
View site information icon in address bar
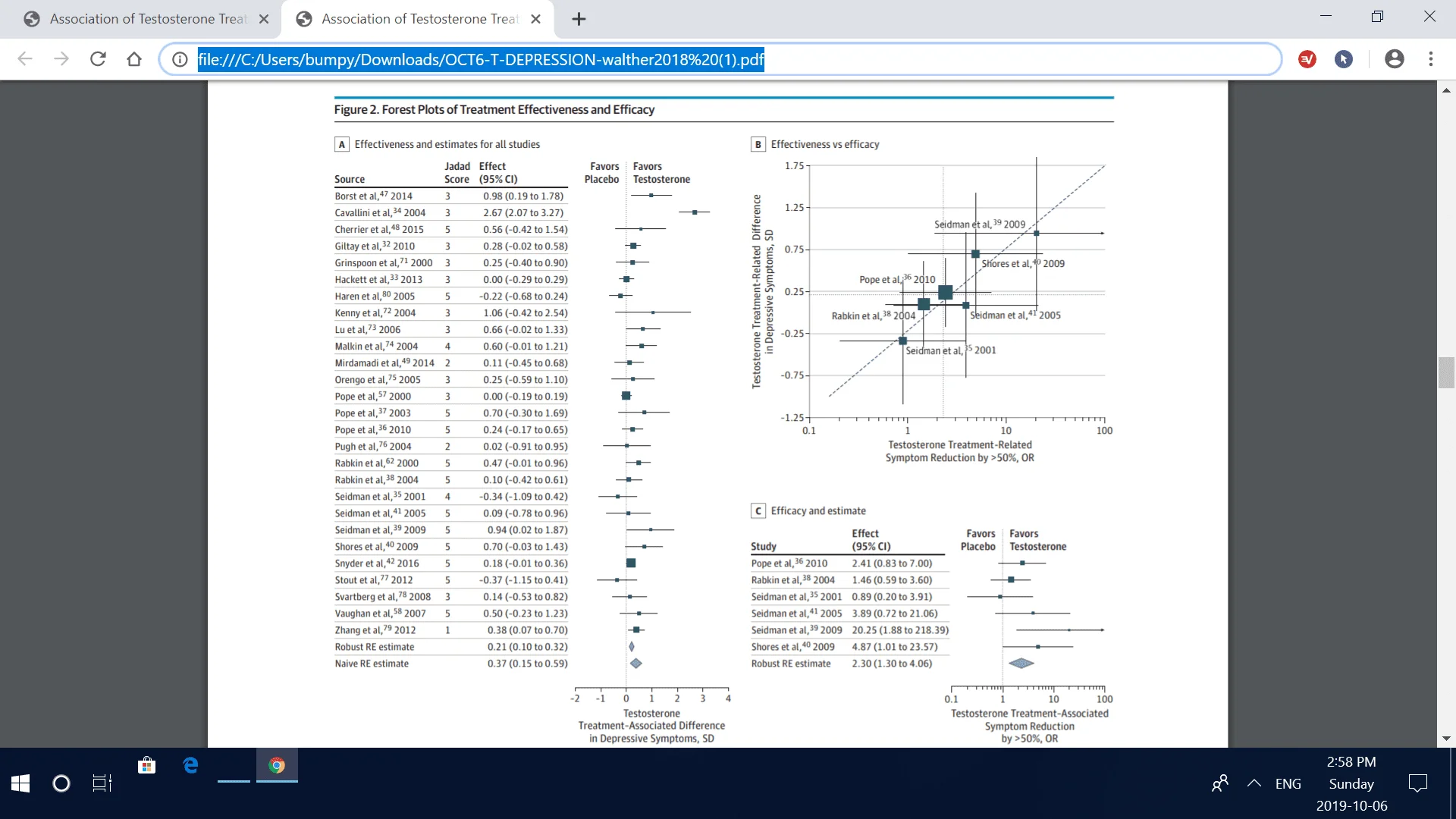pyautogui.click(x=180, y=59)
